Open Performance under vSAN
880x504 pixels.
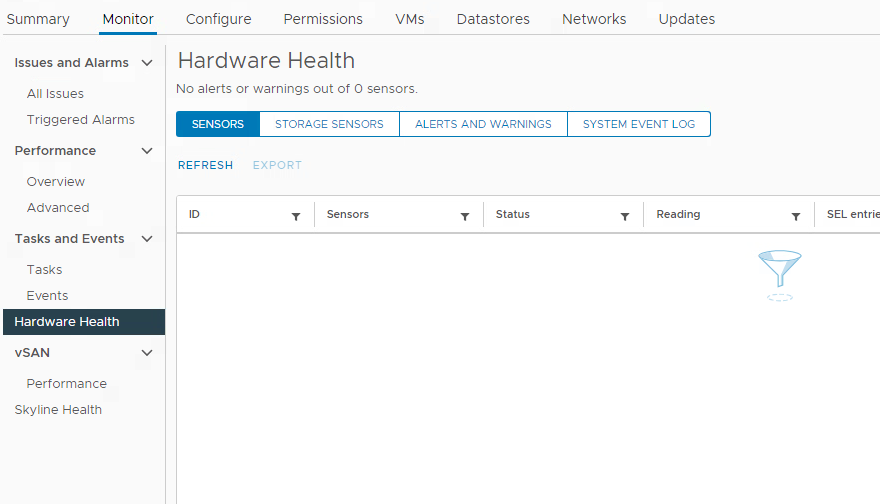pyautogui.click(x=66, y=384)
